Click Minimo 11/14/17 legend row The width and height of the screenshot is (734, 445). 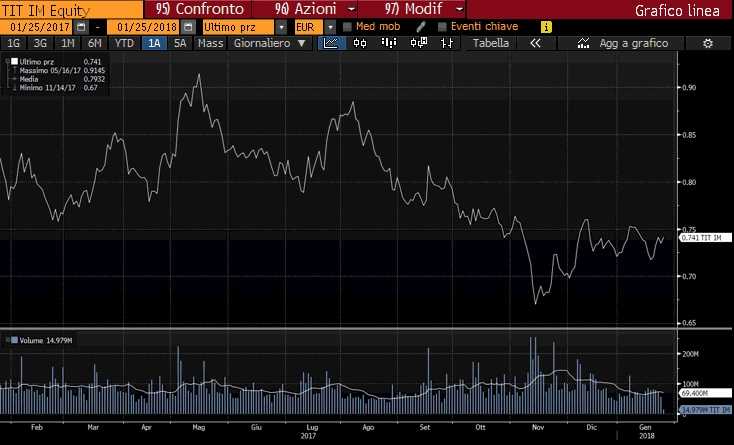pos(59,88)
